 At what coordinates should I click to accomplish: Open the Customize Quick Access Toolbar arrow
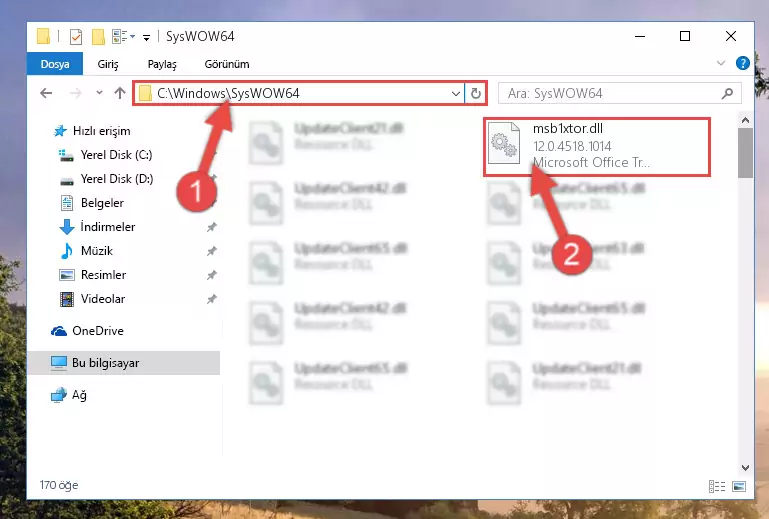coord(146,37)
